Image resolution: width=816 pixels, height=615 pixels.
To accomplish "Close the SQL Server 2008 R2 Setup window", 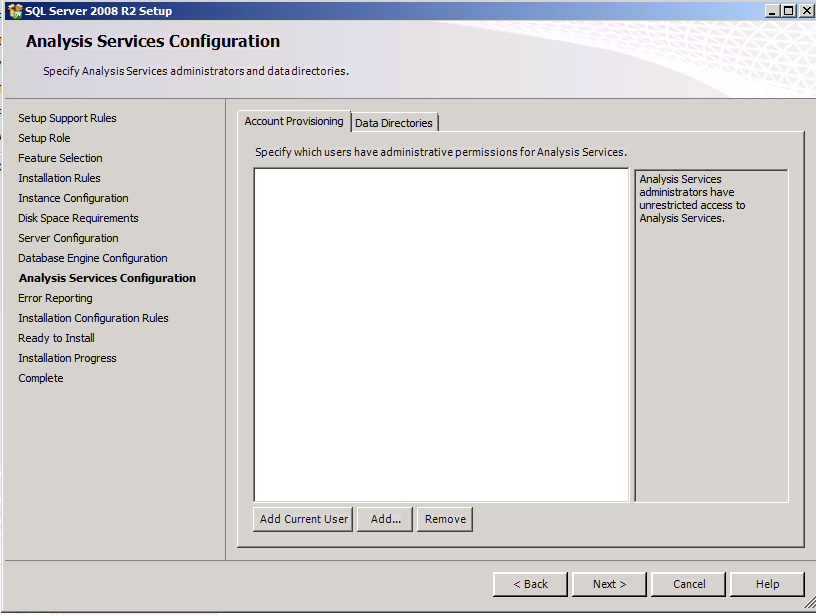I will click(807, 10).
